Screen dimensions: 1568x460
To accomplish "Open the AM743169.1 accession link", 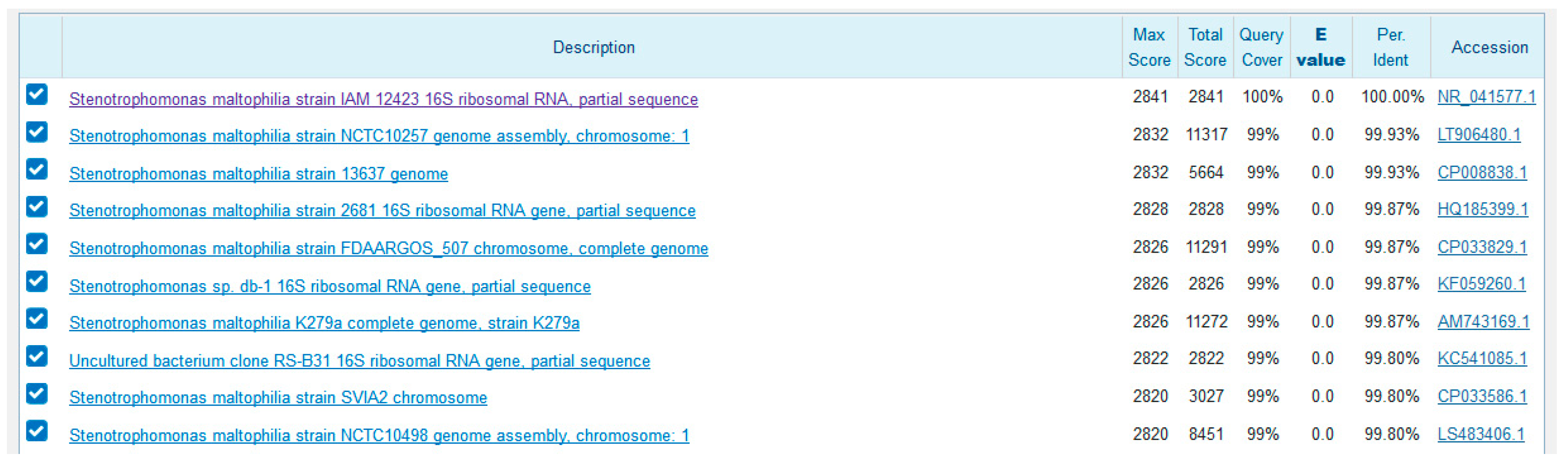I will click(1483, 322).
